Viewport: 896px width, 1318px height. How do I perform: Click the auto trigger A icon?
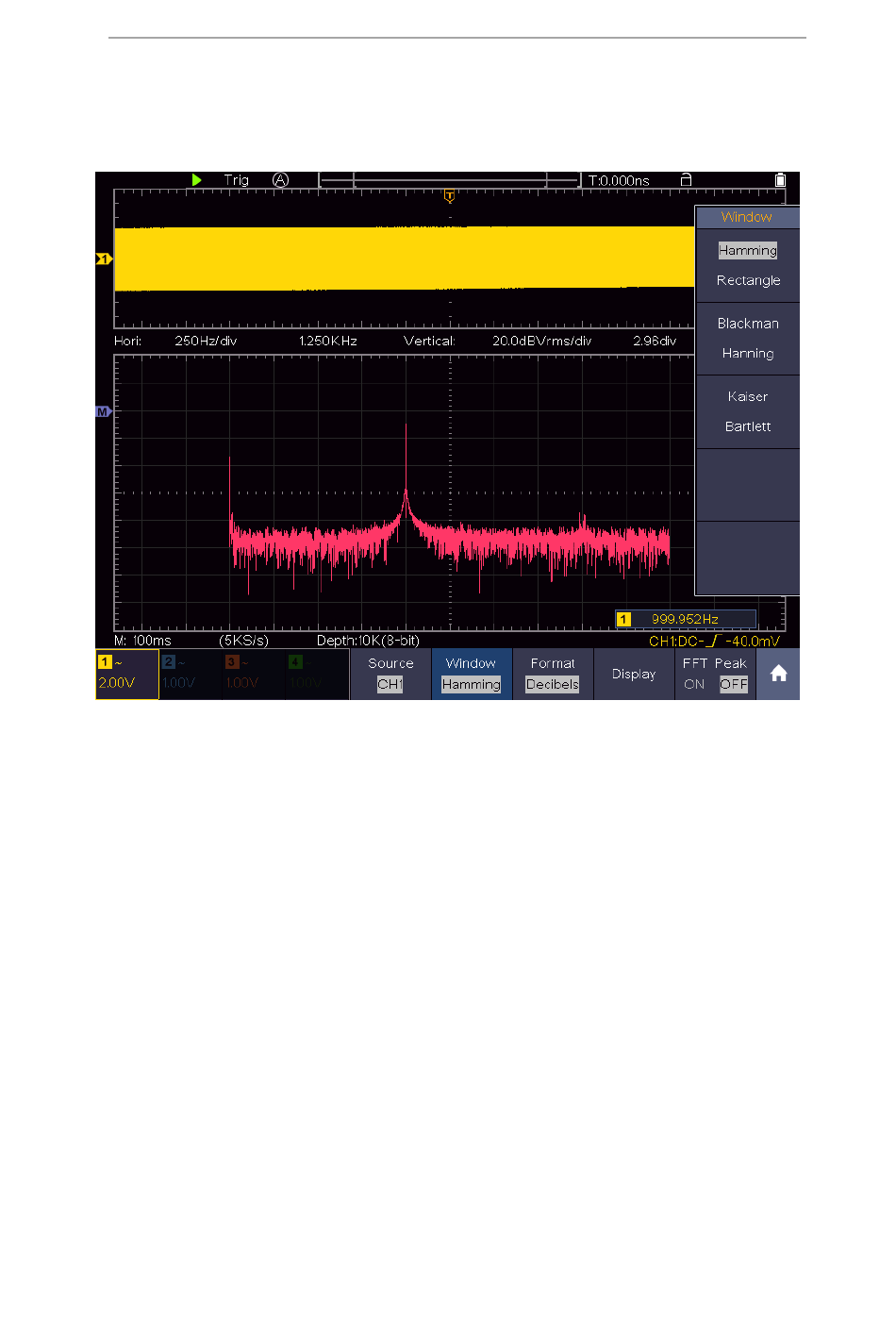pos(280,179)
